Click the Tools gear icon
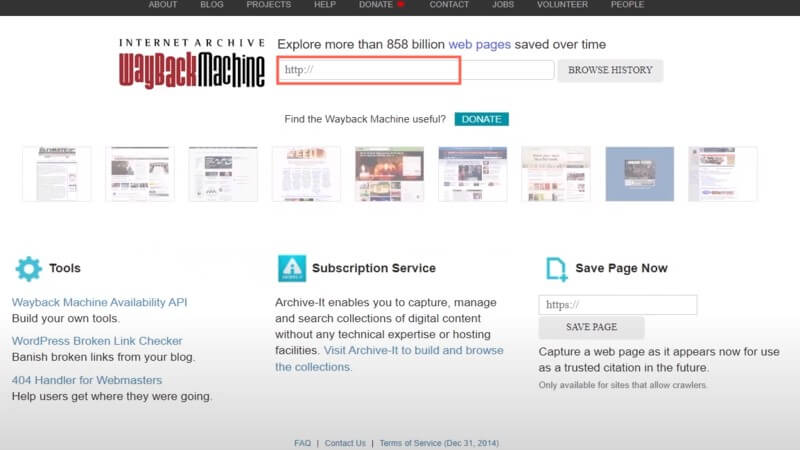 29,268
